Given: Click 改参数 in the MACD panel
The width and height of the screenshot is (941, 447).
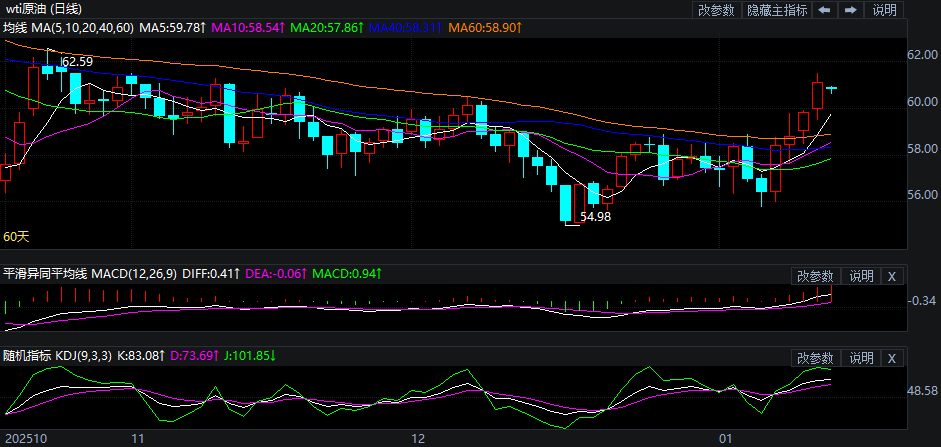Looking at the screenshot, I should (x=815, y=276).
